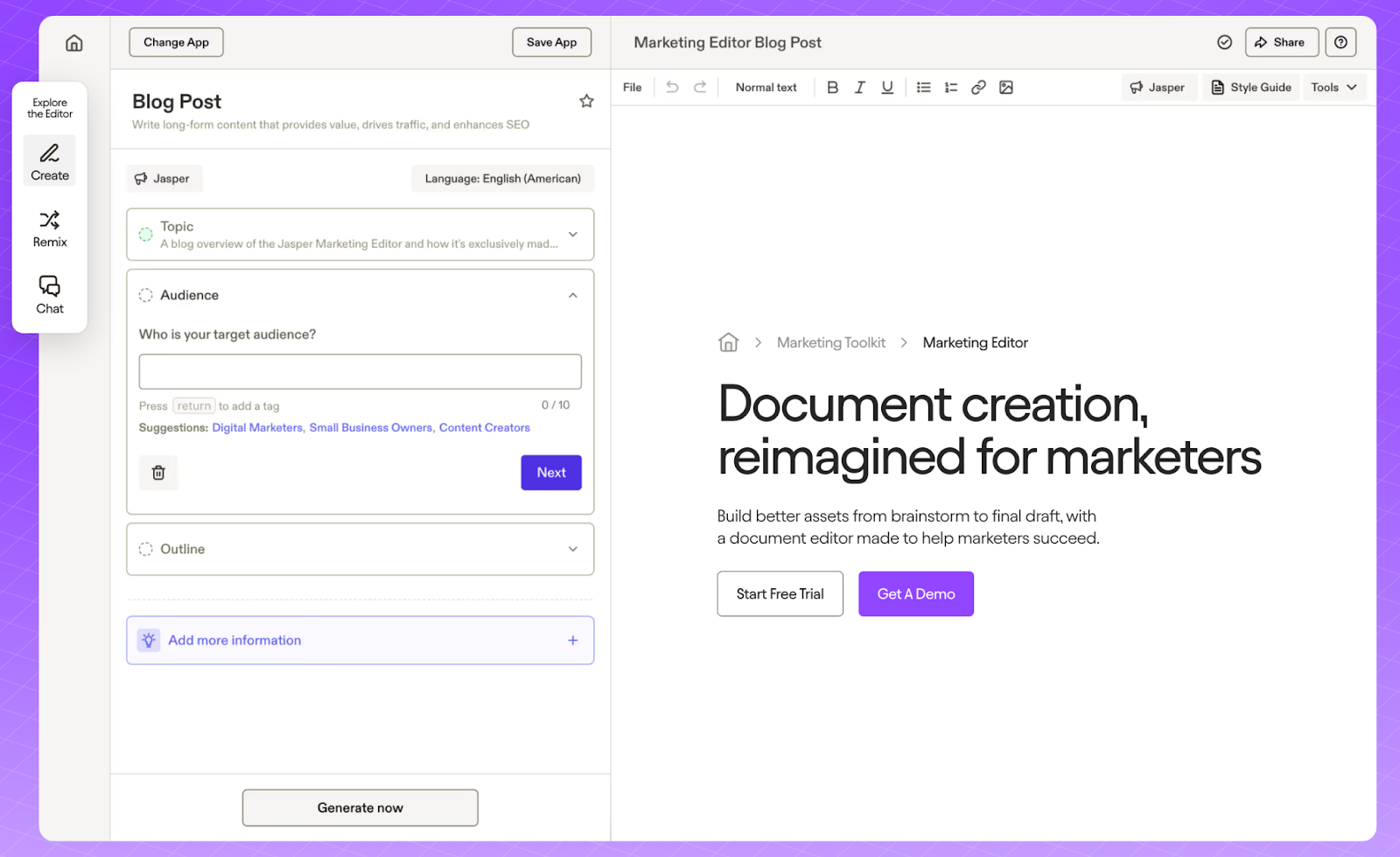The height and width of the screenshot is (857, 1400).
Task: Apply bold formatting
Action: 832,87
